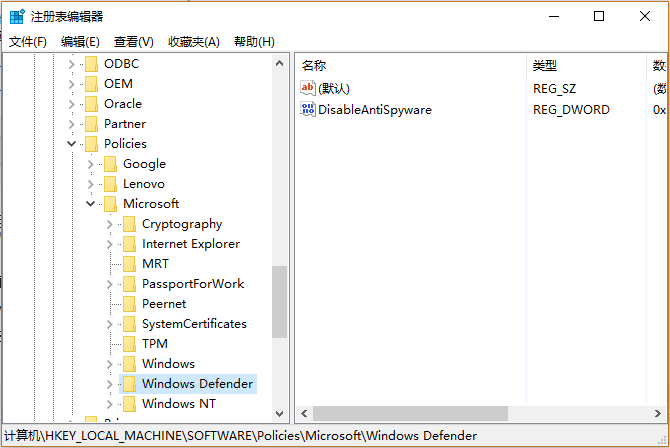Click the Windows Defender folder icon

pyautogui.click(x=129, y=384)
